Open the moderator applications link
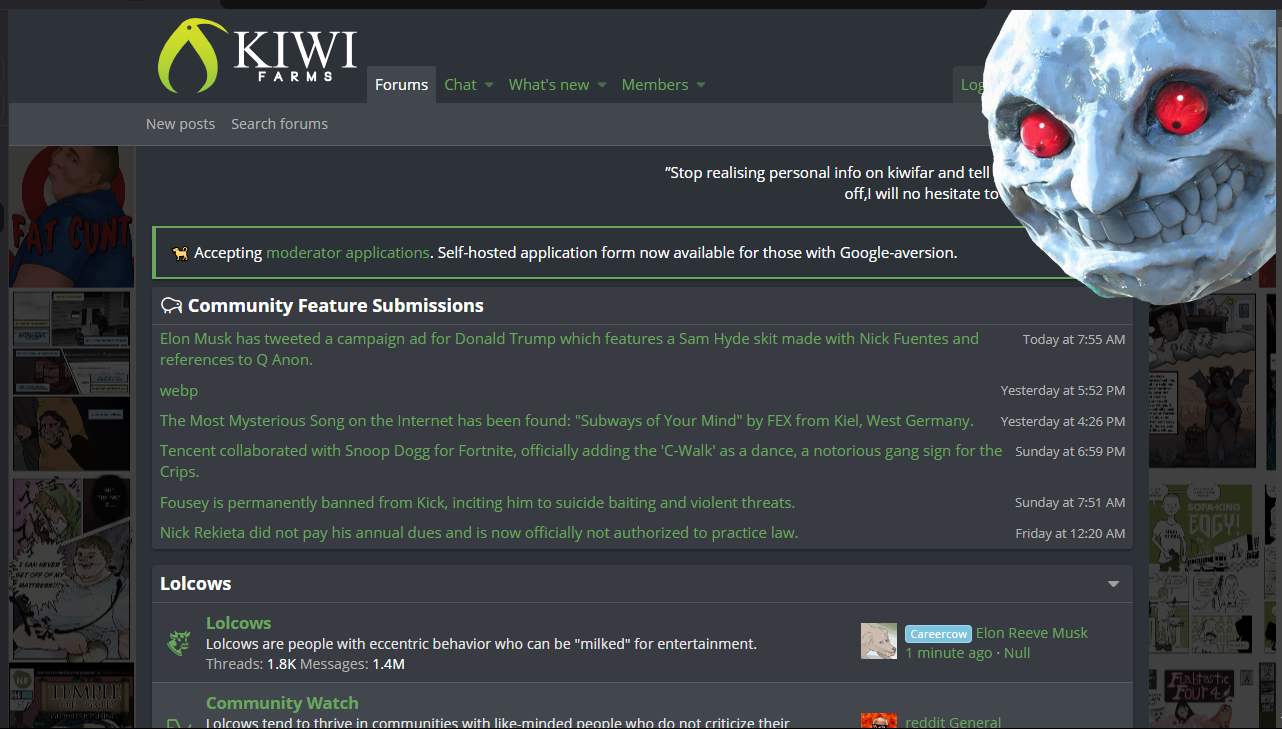The height and width of the screenshot is (729, 1282). coord(348,253)
